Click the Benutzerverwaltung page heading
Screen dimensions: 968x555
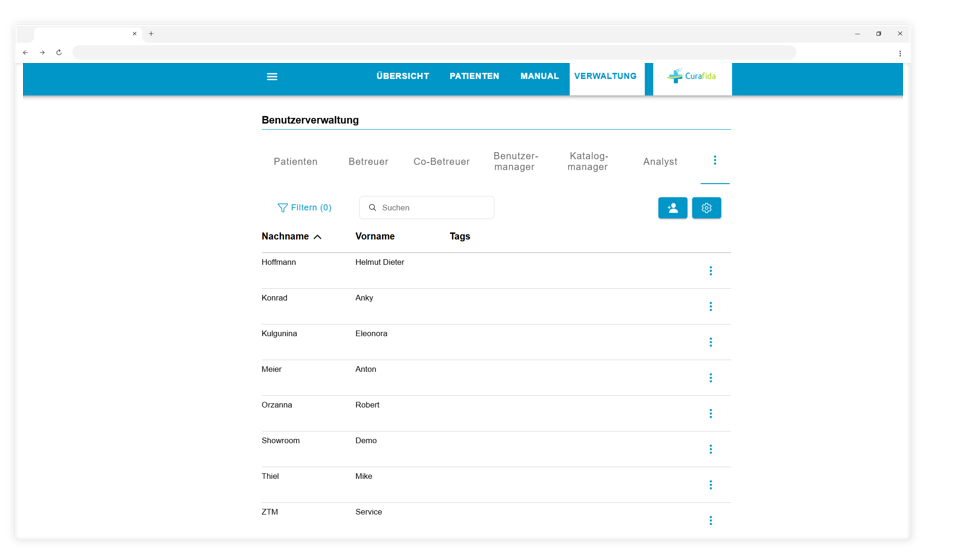[310, 120]
